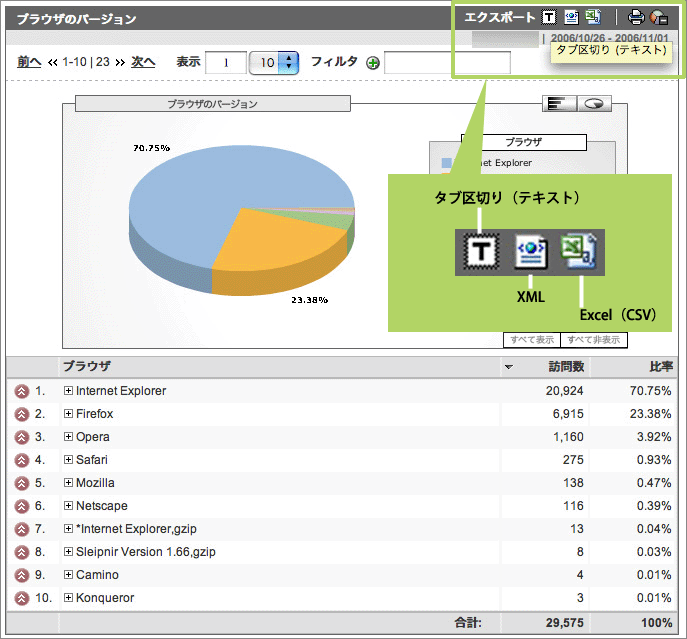
Task: Click the Internet Explorer legend color swatch
Action: pos(447,162)
